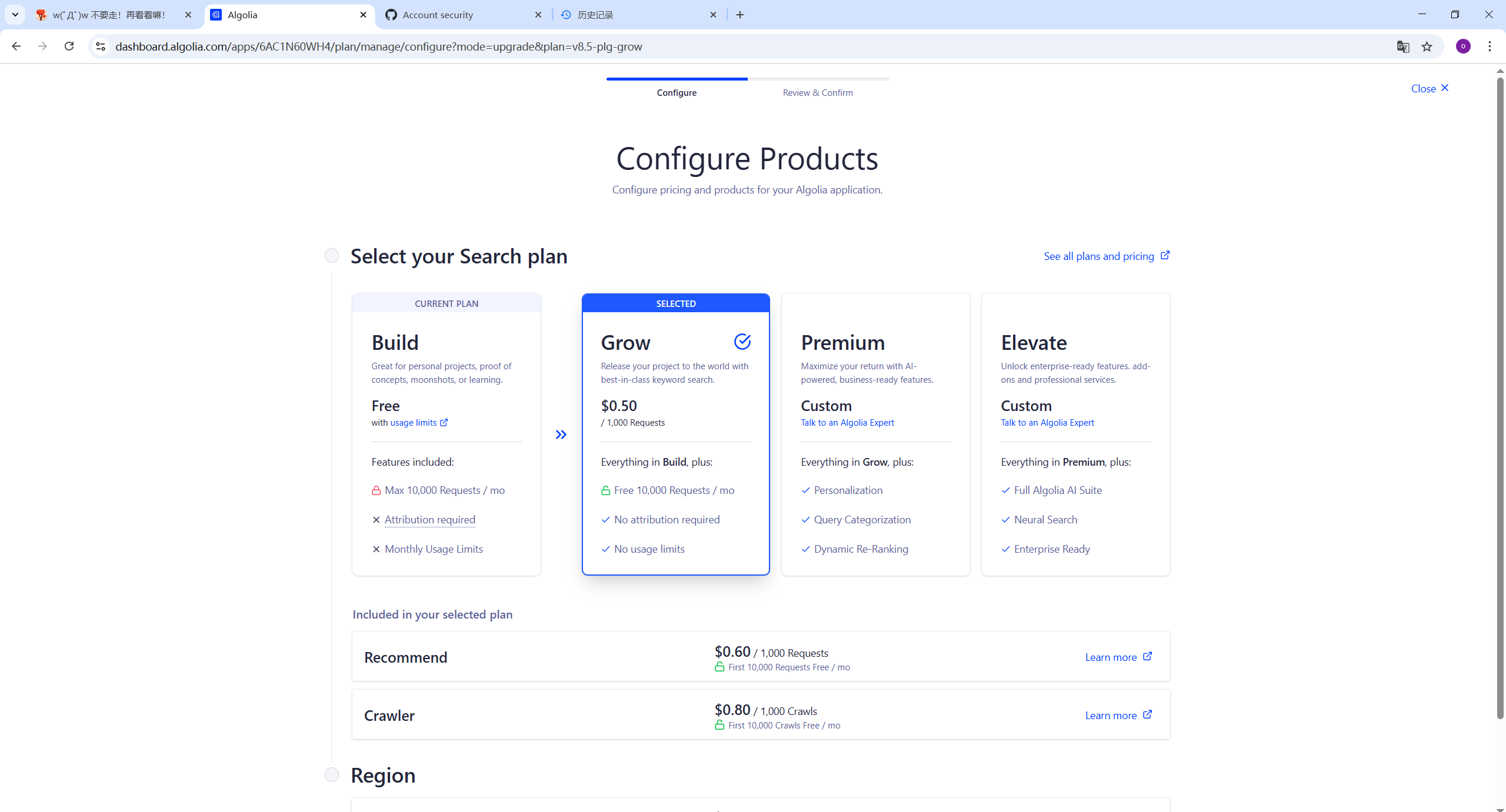Image resolution: width=1506 pixels, height=812 pixels.
Task: Open the purple profile avatar
Action: pyautogui.click(x=1463, y=46)
